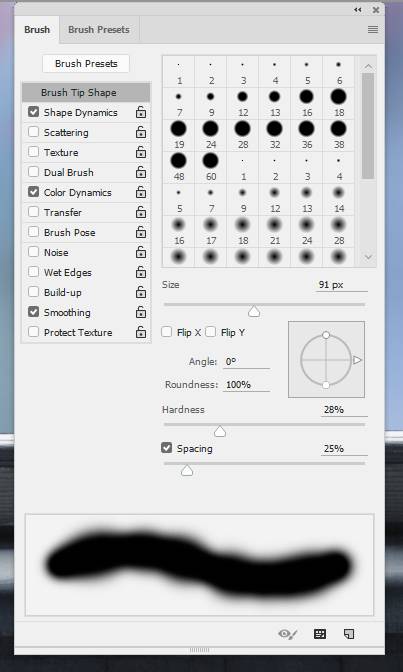This screenshot has height=672, width=403.
Task: Click the lock icon beside Shape Dynamics
Action: click(141, 113)
